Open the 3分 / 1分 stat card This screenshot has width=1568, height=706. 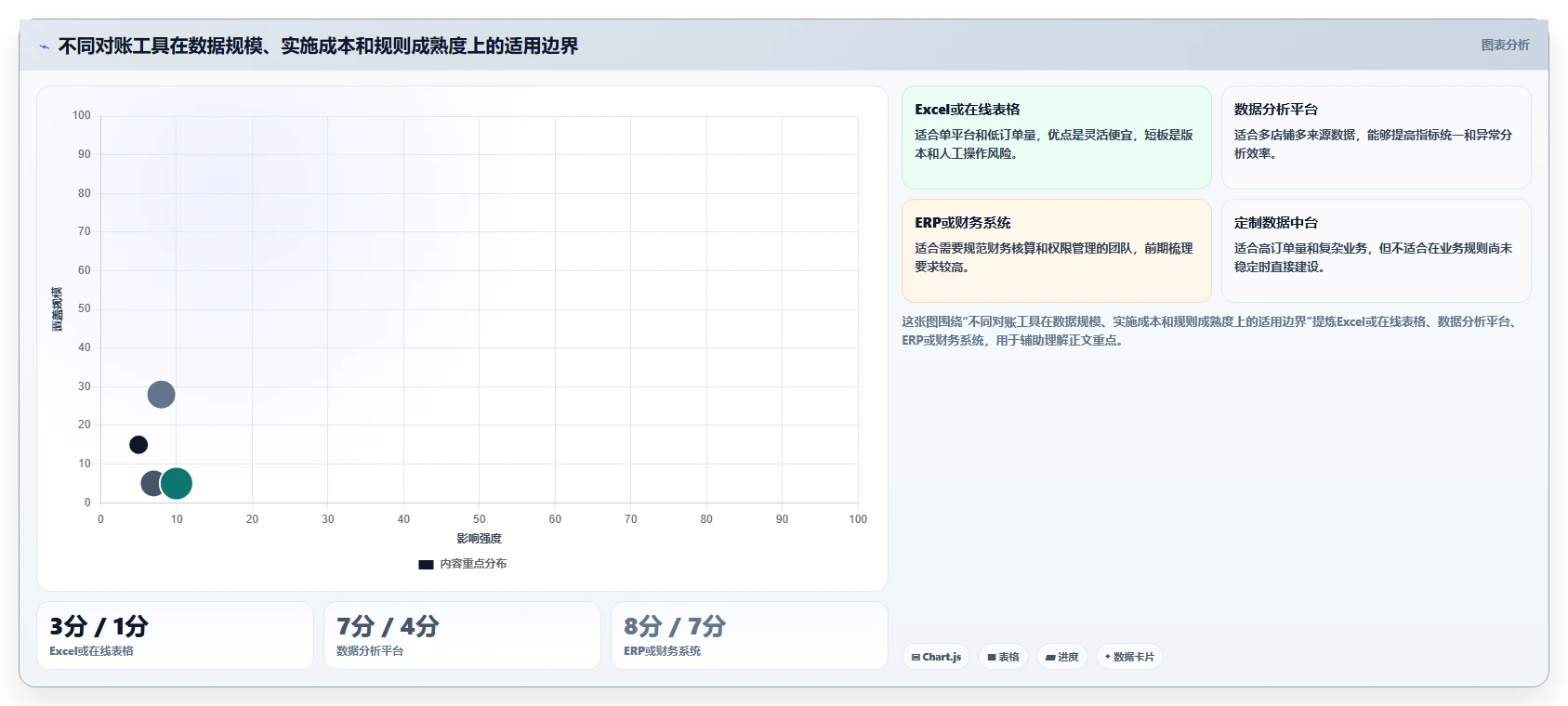[x=175, y=635]
